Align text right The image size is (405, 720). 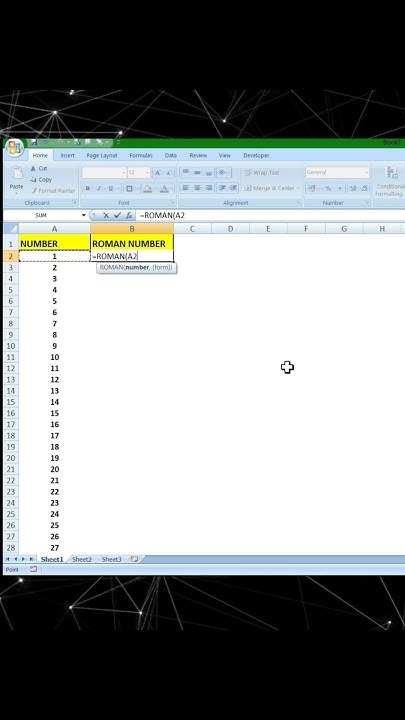(x=208, y=188)
